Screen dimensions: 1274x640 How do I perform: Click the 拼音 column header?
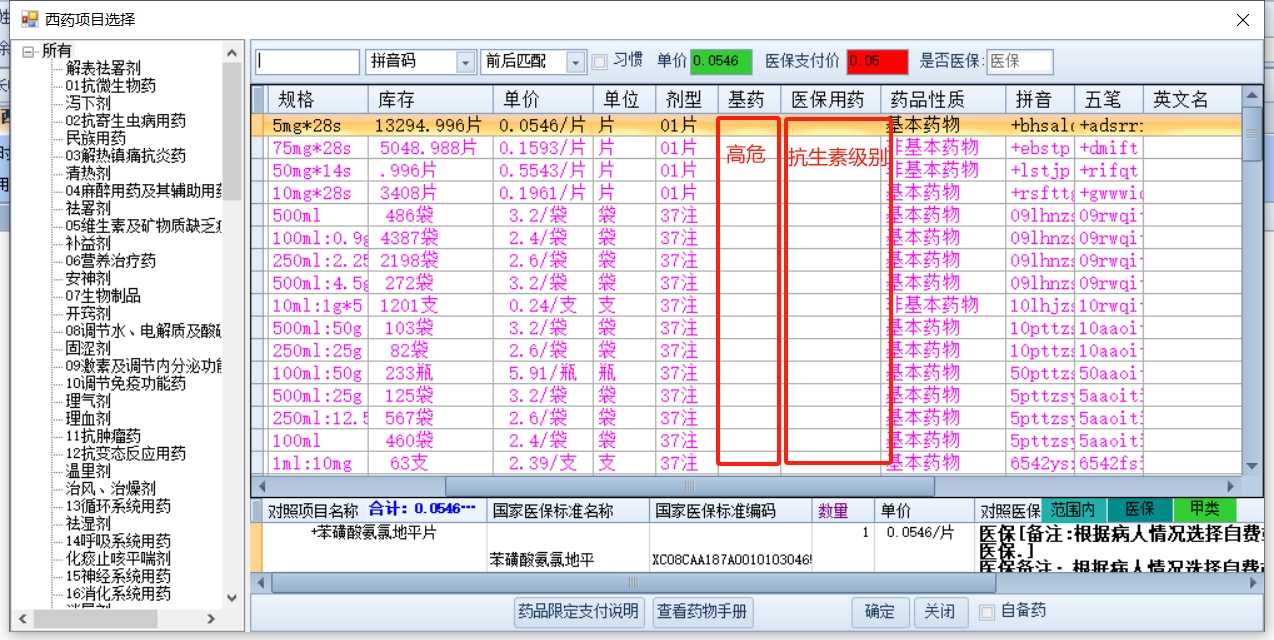click(x=1040, y=100)
